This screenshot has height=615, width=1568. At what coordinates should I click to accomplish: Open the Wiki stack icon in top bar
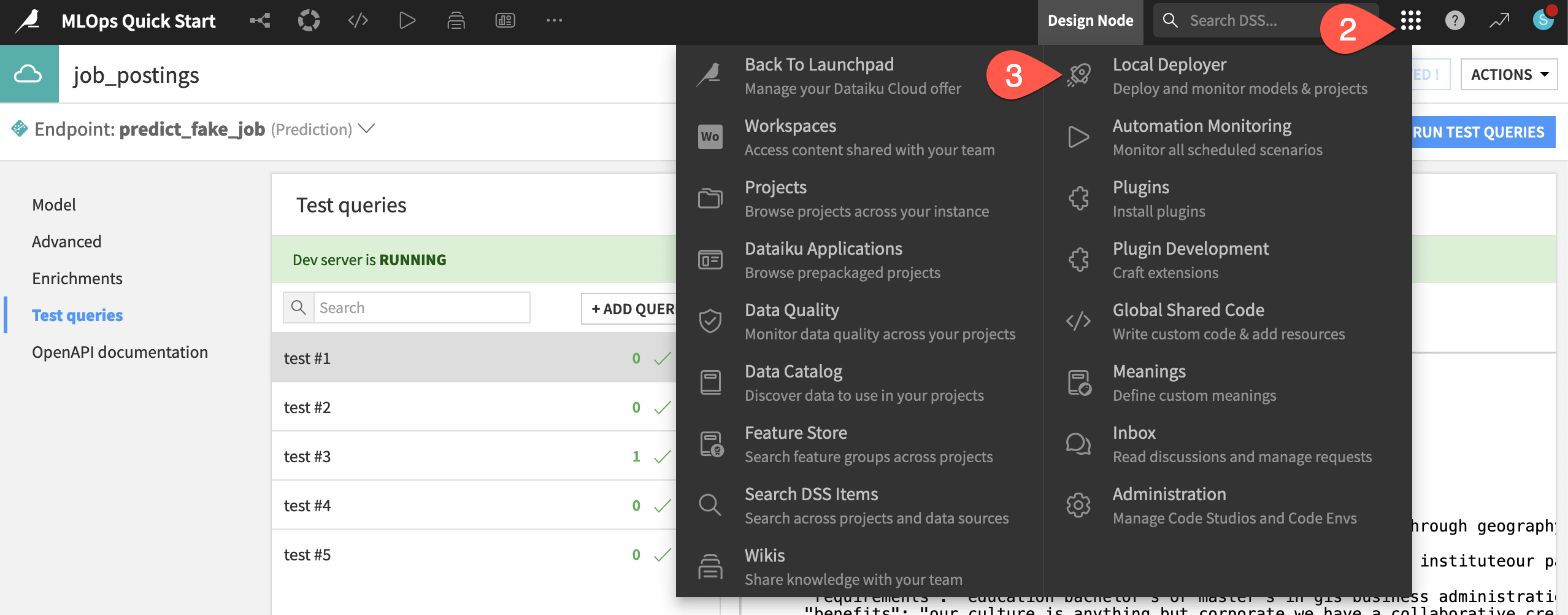point(456,21)
